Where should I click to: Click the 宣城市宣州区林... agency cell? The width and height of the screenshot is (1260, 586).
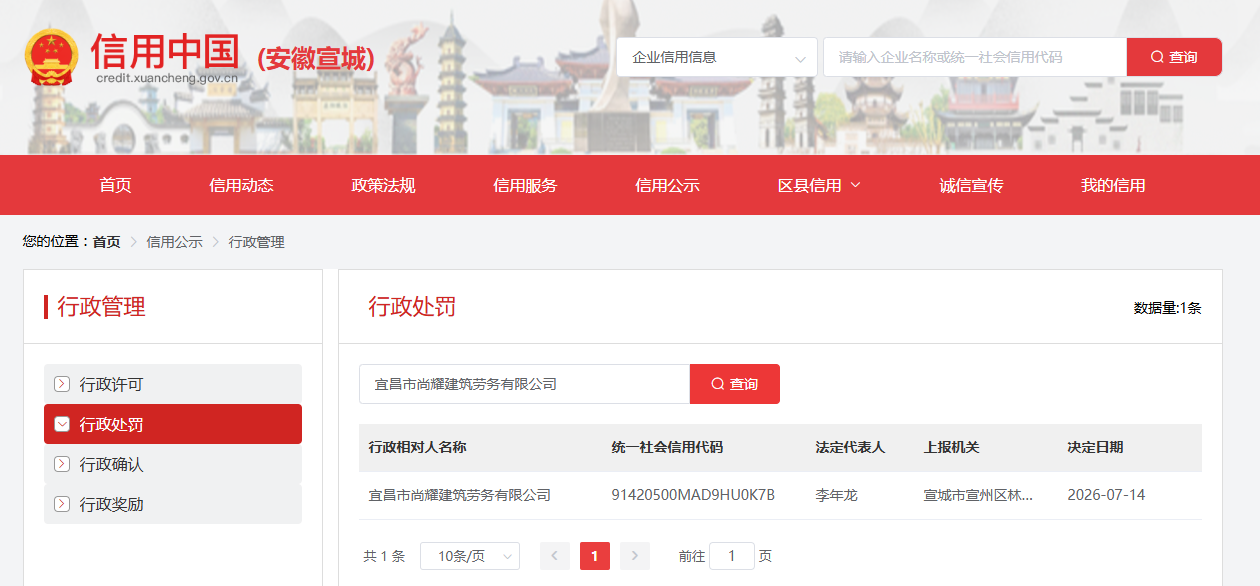pyautogui.click(x=978, y=495)
